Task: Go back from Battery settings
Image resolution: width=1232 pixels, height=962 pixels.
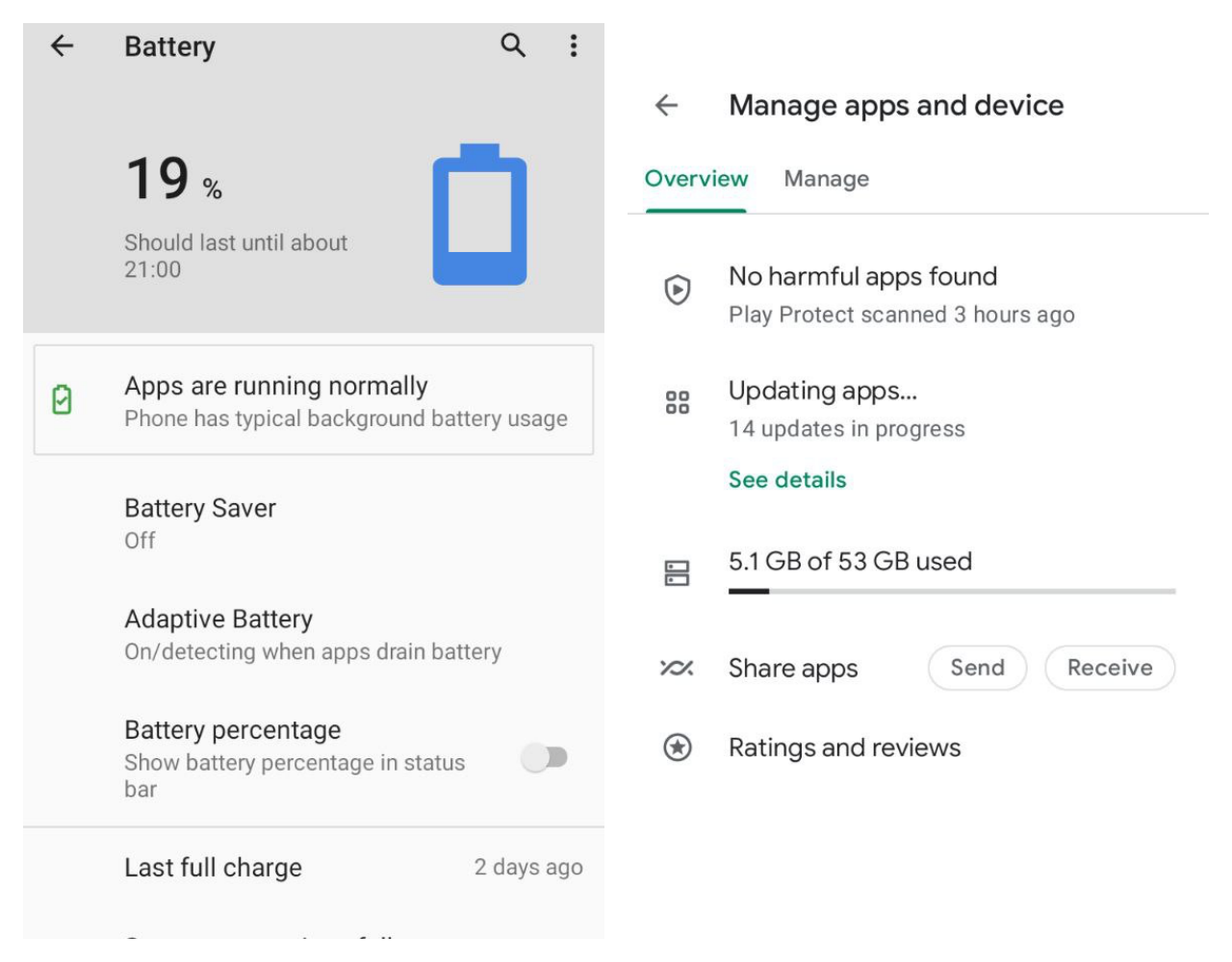Action: tap(63, 45)
